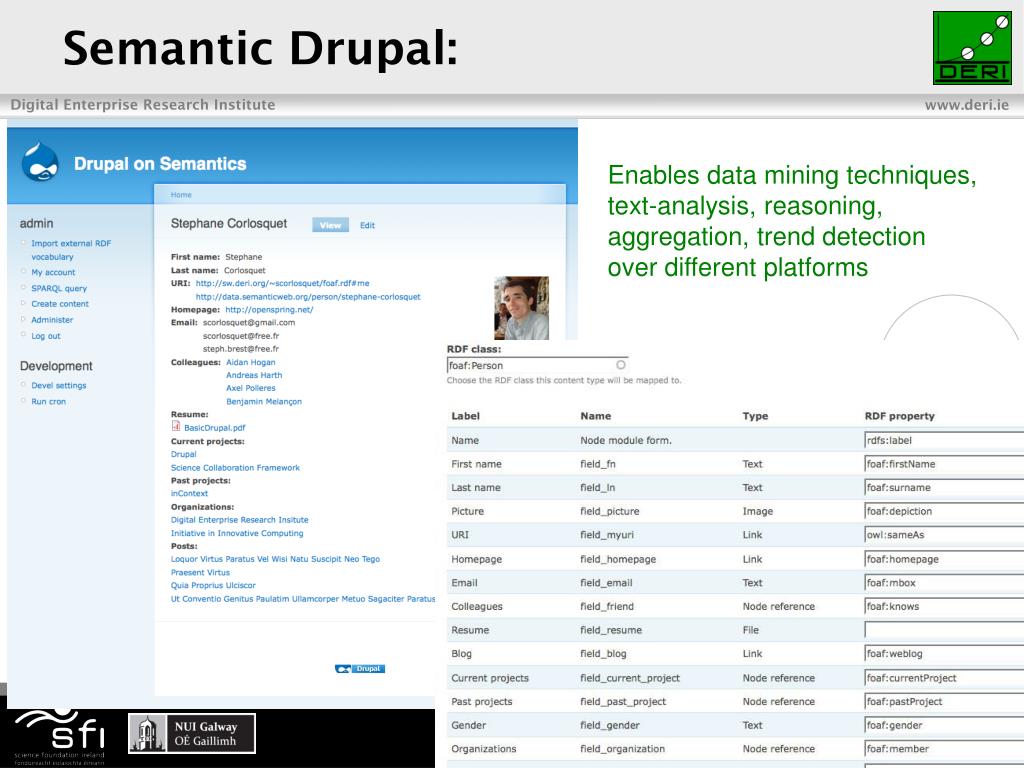Click the foaf:depiction property field
1024x768 pixels.
[944, 511]
